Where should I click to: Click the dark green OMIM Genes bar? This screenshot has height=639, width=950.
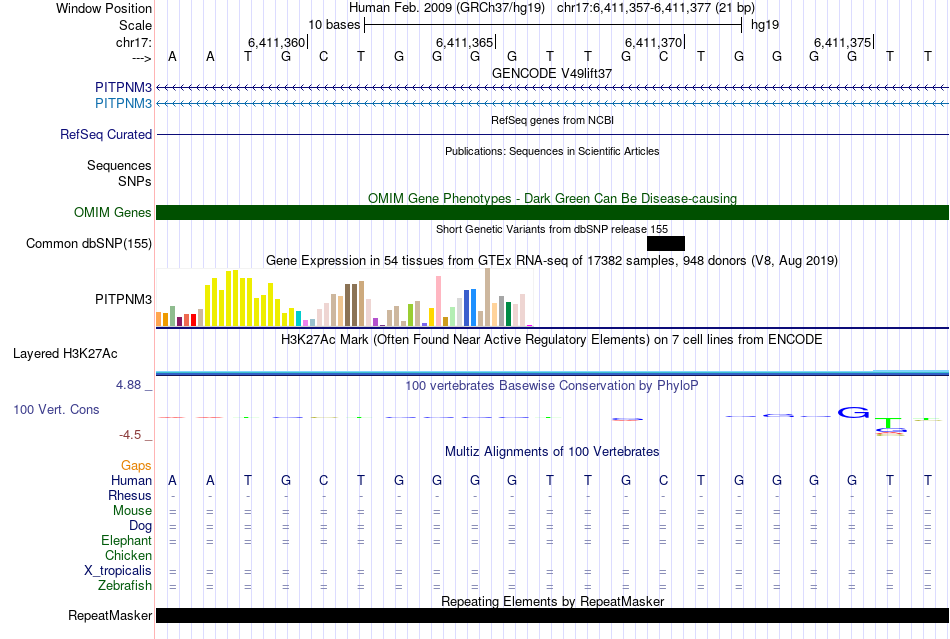553,213
